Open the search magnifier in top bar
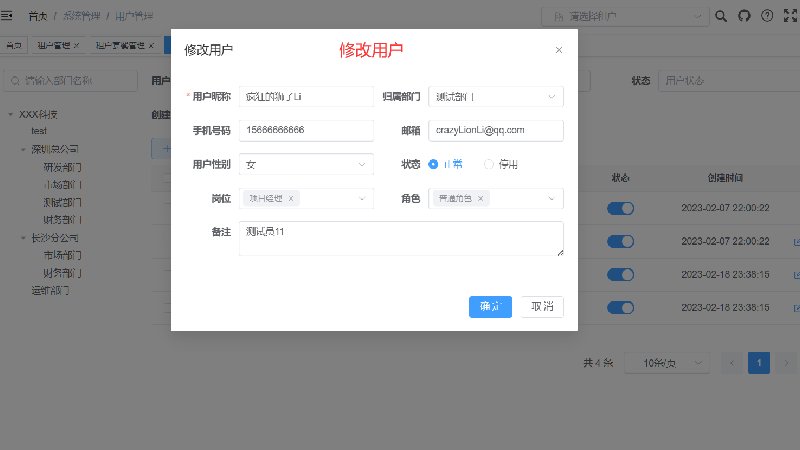Screen dimensions: 800x450 click(x=720, y=16)
